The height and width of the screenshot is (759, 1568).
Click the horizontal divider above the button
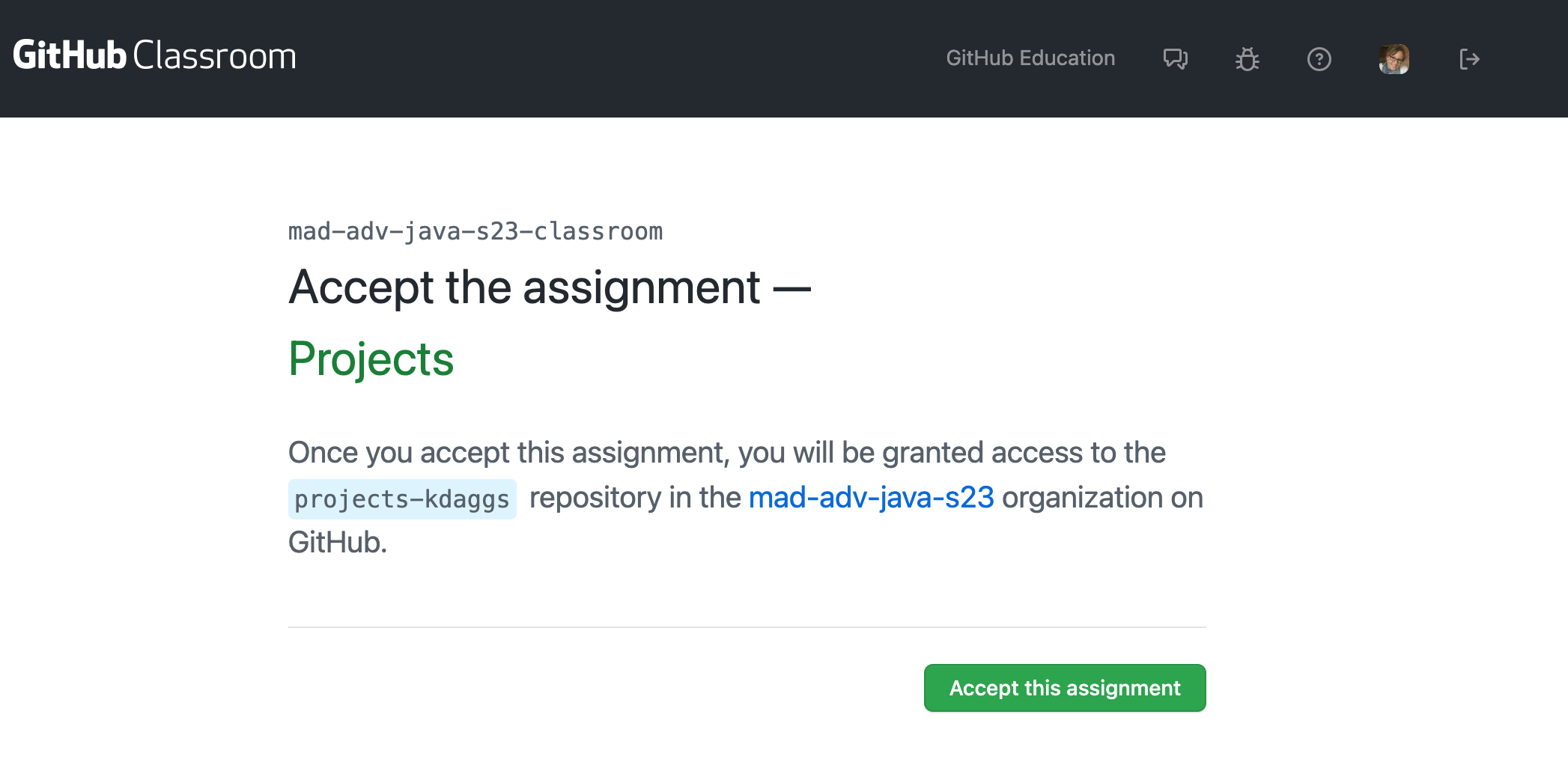[747, 627]
